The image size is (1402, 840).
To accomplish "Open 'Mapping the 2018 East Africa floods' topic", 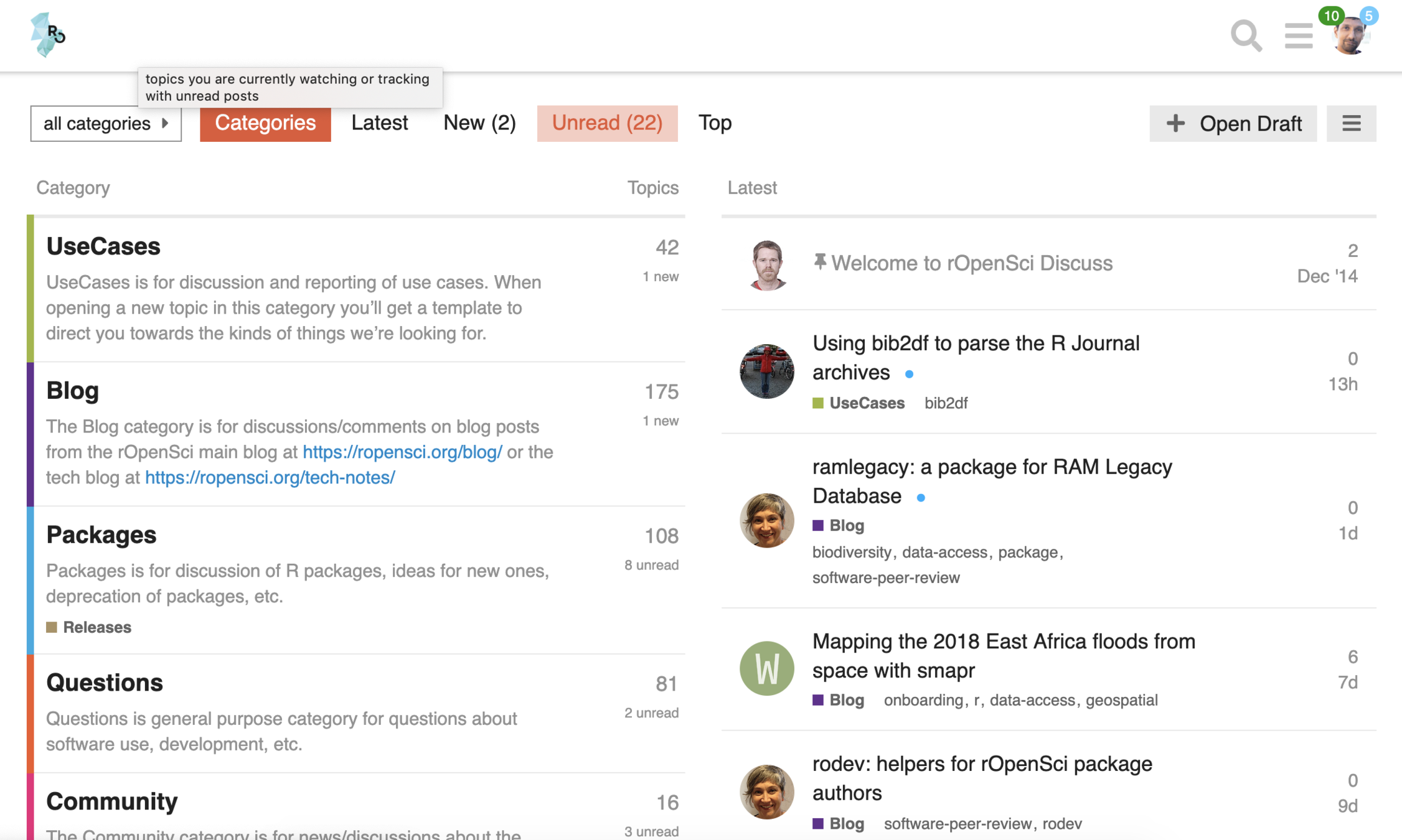I will (1004, 656).
